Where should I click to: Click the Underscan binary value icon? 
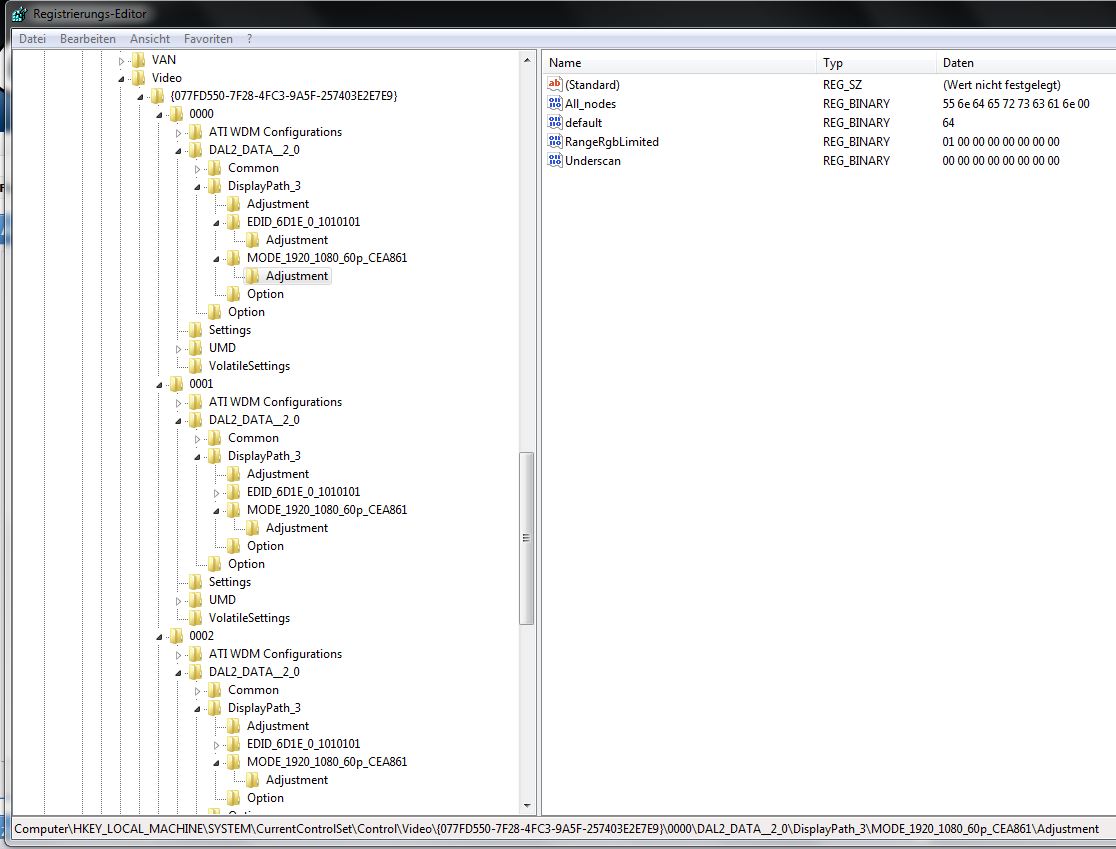click(x=554, y=161)
